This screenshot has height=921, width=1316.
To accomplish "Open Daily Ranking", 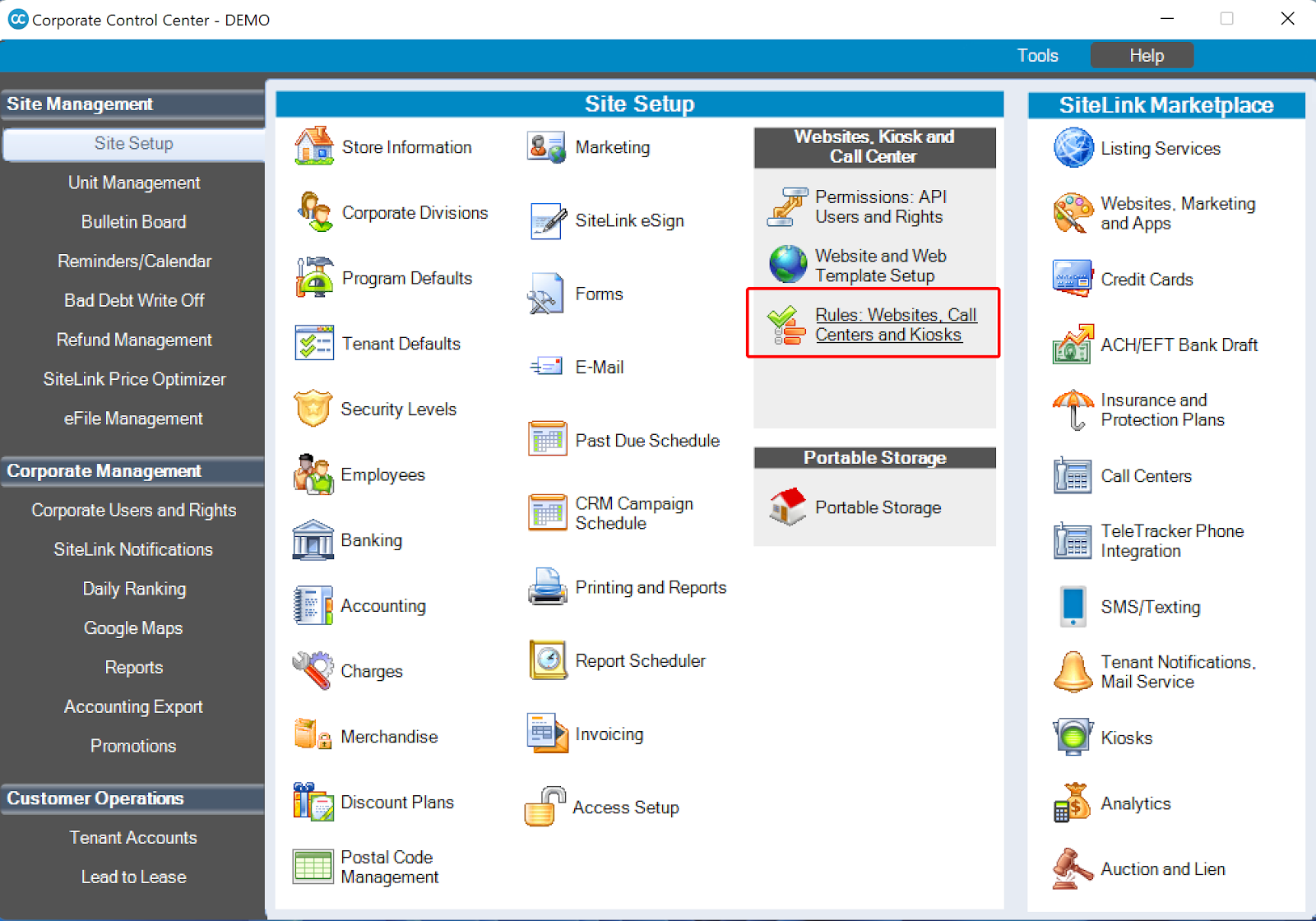I will pos(133,589).
